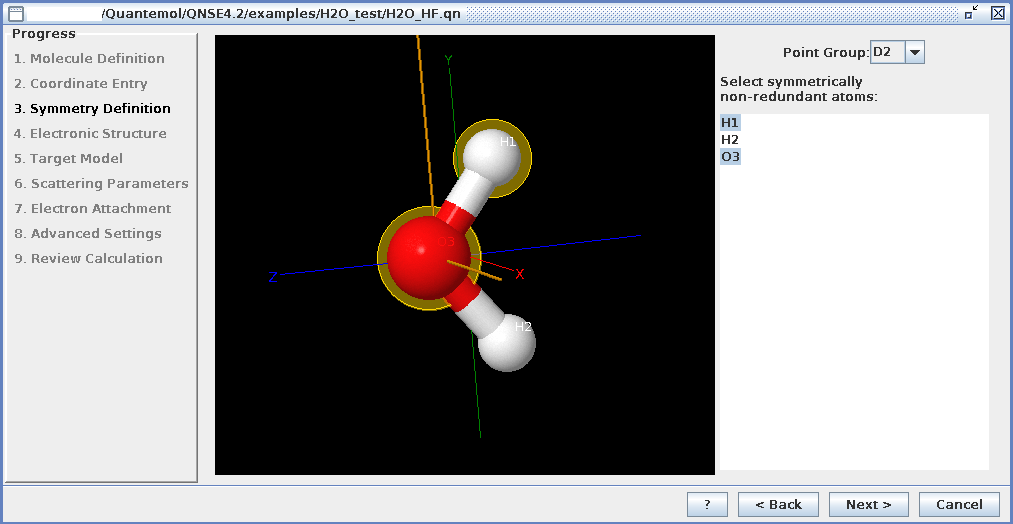Image resolution: width=1013 pixels, height=524 pixels.
Task: Click the H2 hydrogen atom sphere
Action: click(507, 343)
